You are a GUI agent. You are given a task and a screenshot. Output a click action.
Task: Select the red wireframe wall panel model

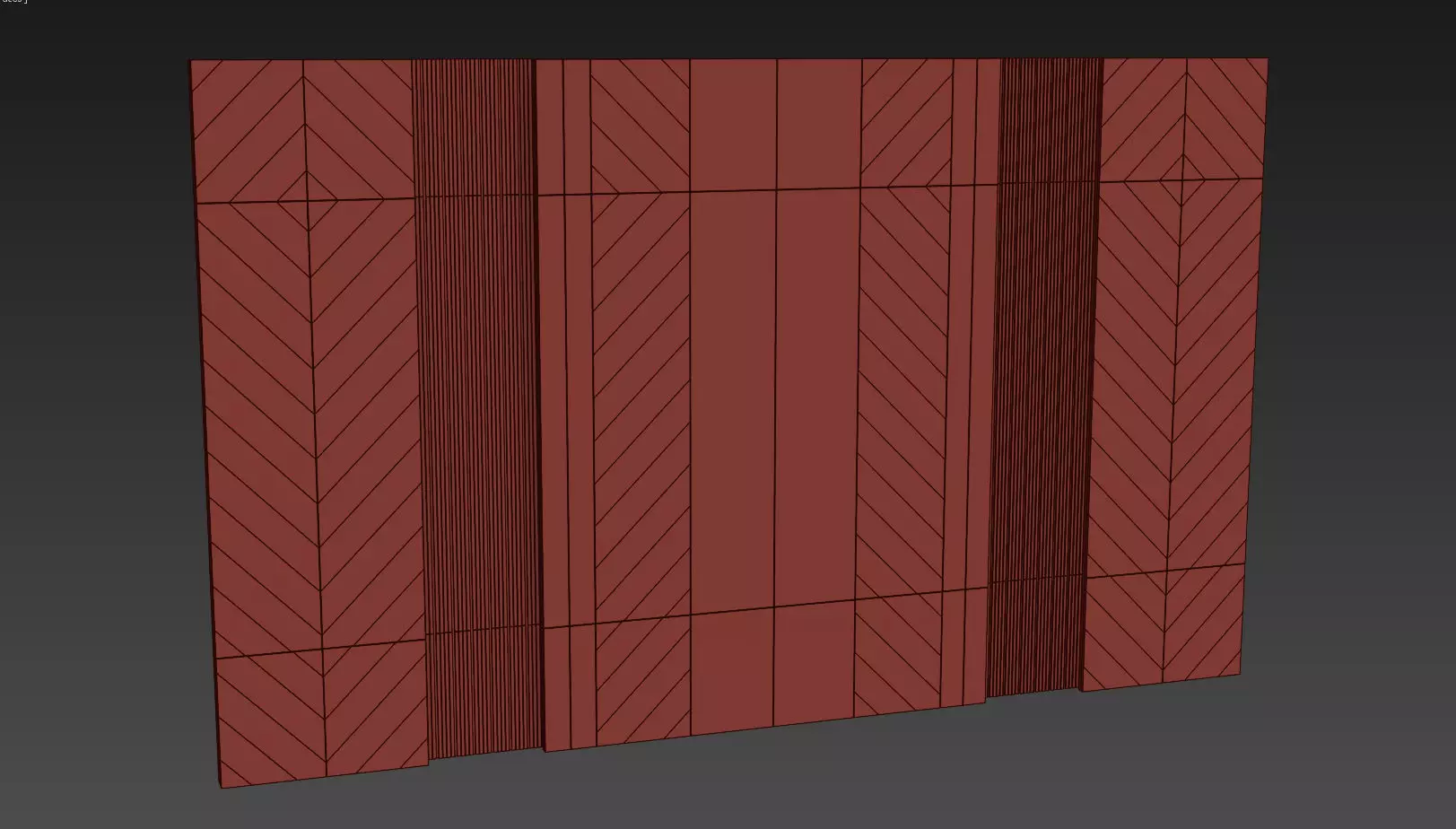pos(728,422)
